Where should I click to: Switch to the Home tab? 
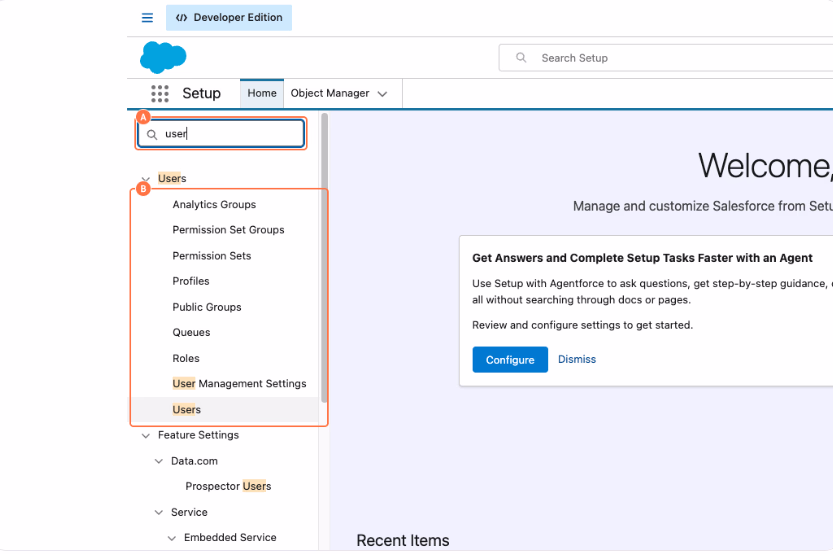262,93
